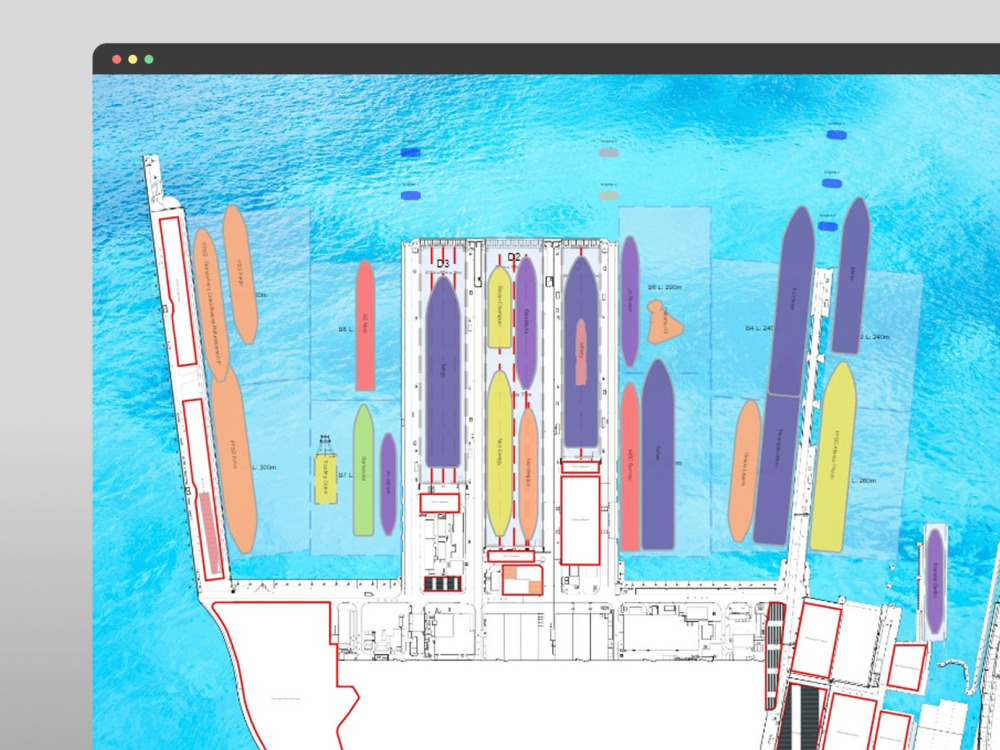Select the lower blue buoy above D3

coord(411,195)
